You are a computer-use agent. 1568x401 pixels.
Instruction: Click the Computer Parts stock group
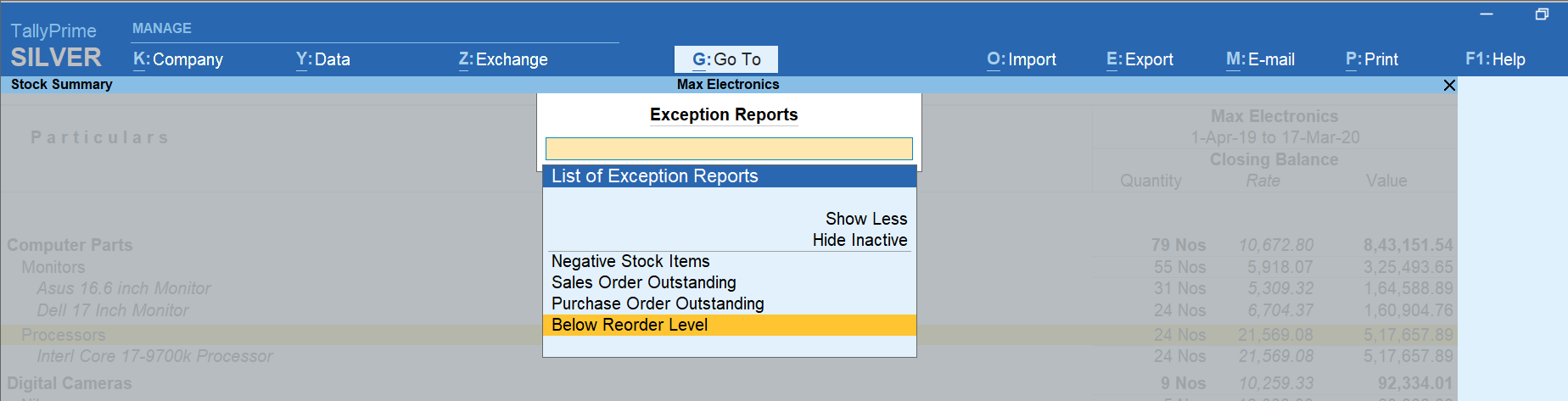70,245
